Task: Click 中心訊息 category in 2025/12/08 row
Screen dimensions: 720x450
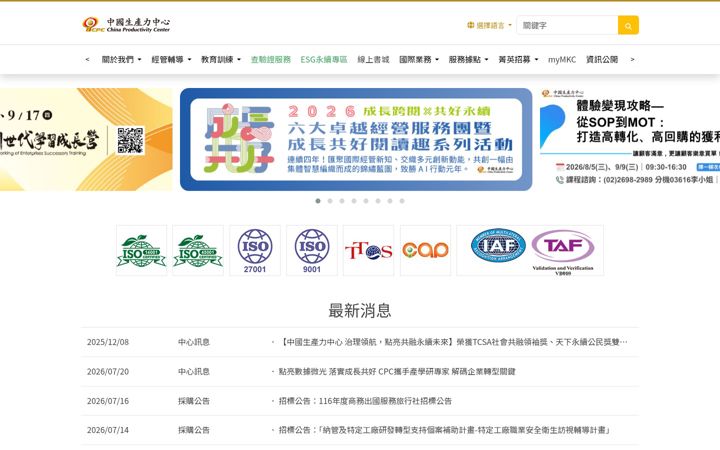Action: pos(194,342)
